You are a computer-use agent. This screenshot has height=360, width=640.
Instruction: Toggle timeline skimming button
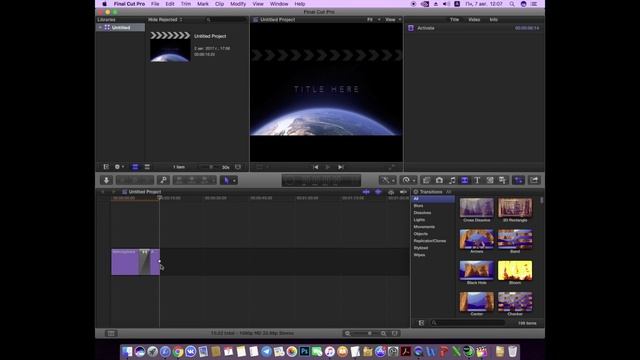[366, 192]
